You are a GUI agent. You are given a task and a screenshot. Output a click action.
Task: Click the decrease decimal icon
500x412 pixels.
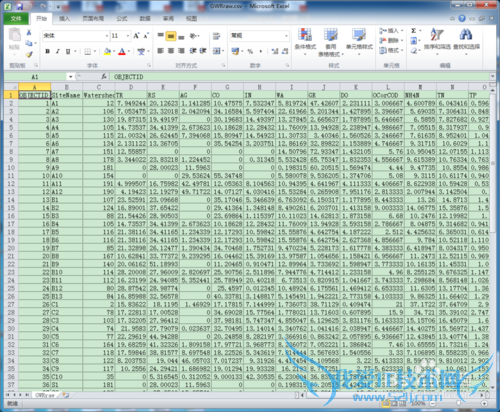click(x=285, y=51)
